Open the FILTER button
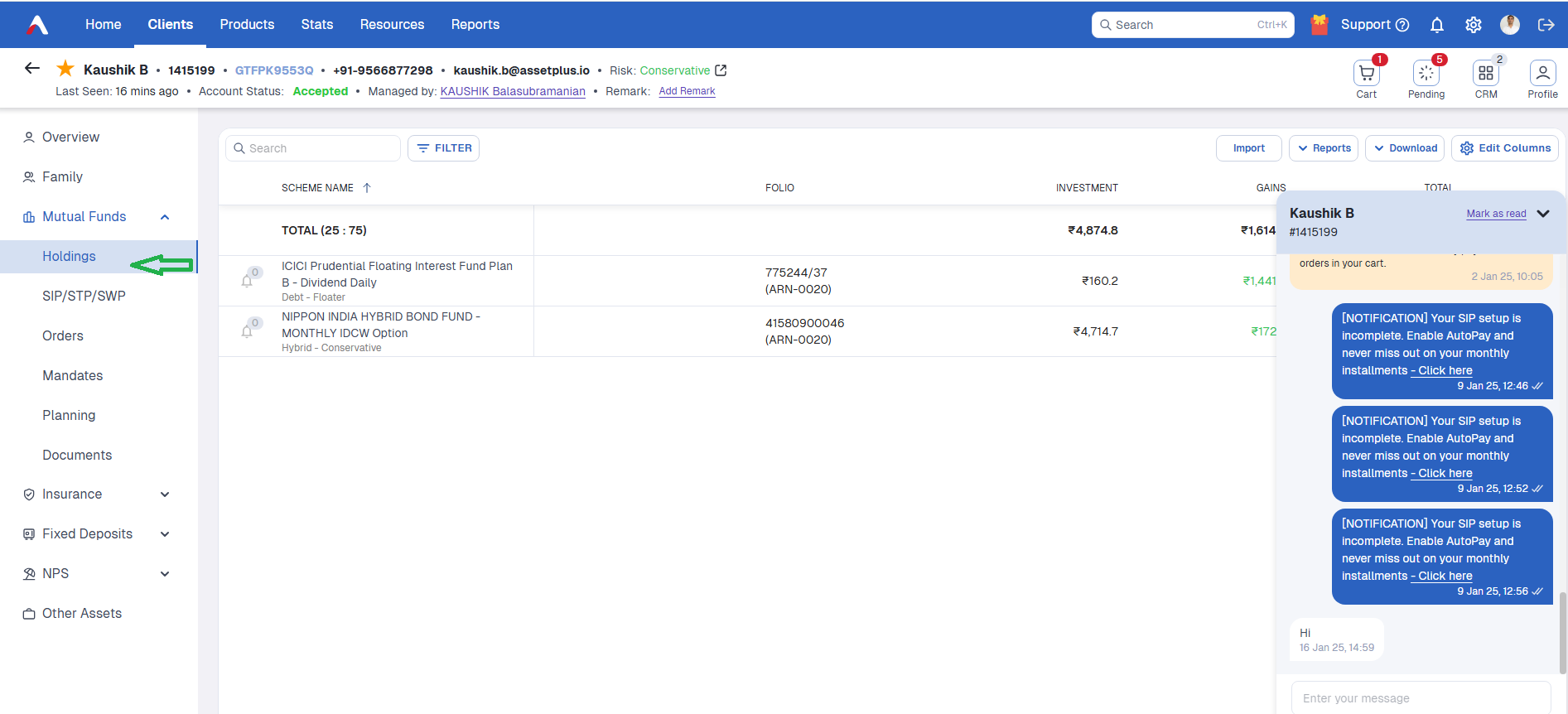This screenshot has width=1568, height=714. tap(443, 148)
